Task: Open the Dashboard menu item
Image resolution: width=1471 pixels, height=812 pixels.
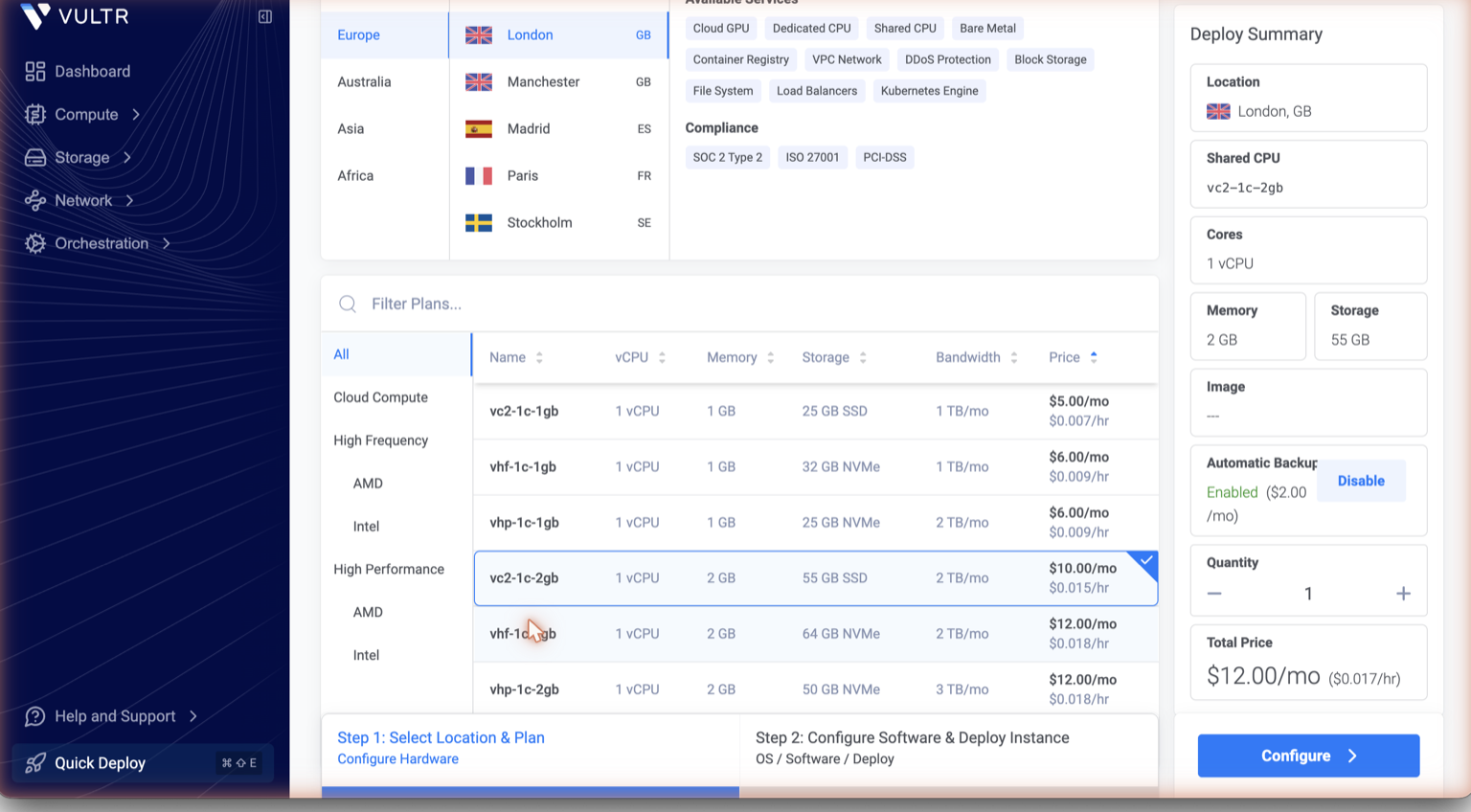Action: pyautogui.click(x=92, y=71)
